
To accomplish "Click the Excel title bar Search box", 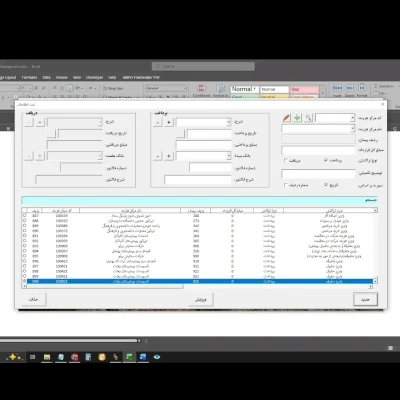I will [203, 66].
